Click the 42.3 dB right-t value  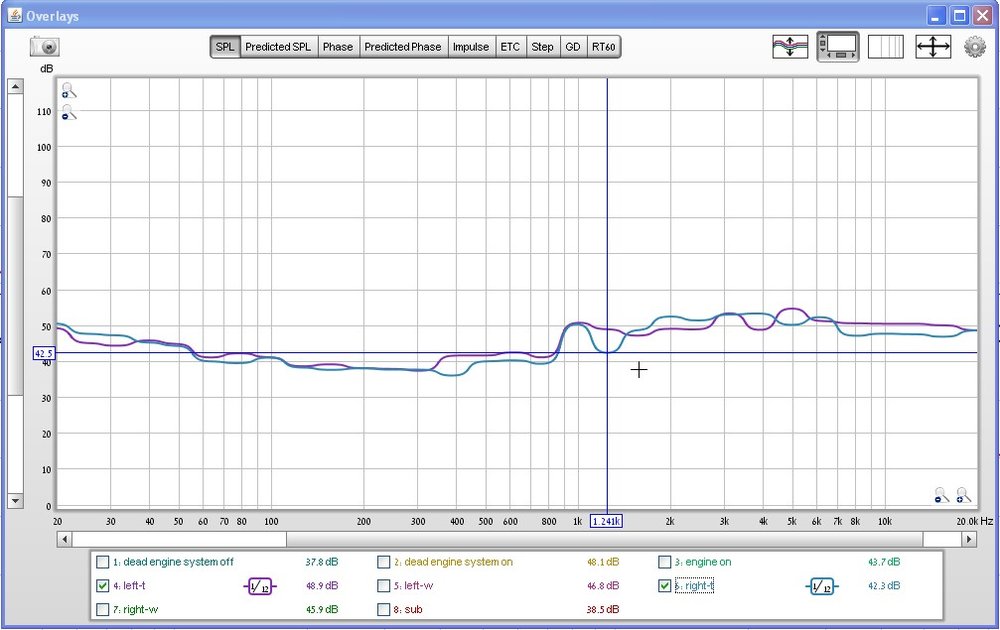coord(884,586)
